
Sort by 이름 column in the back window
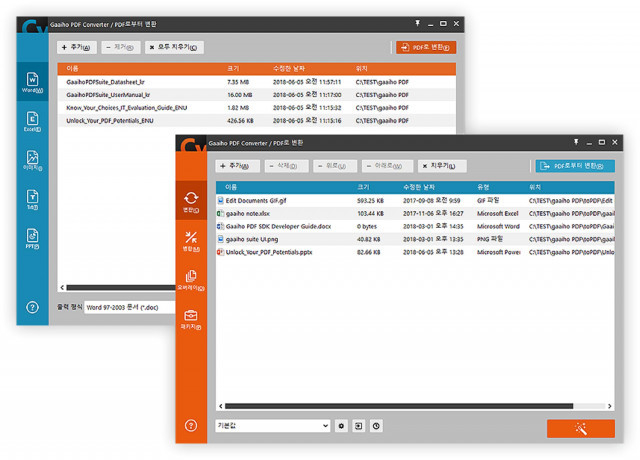72,69
